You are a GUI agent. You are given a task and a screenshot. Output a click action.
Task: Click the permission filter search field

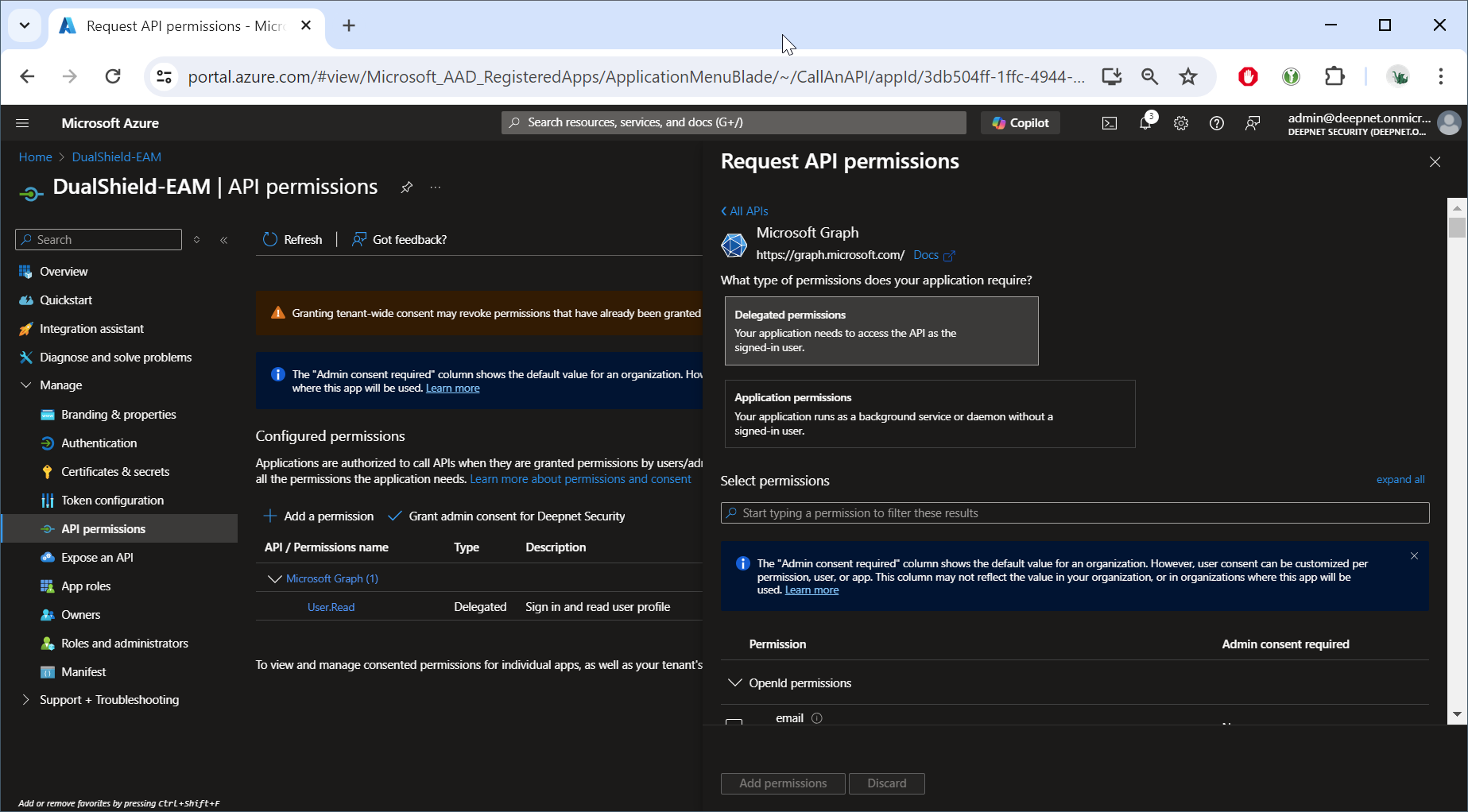point(1075,513)
